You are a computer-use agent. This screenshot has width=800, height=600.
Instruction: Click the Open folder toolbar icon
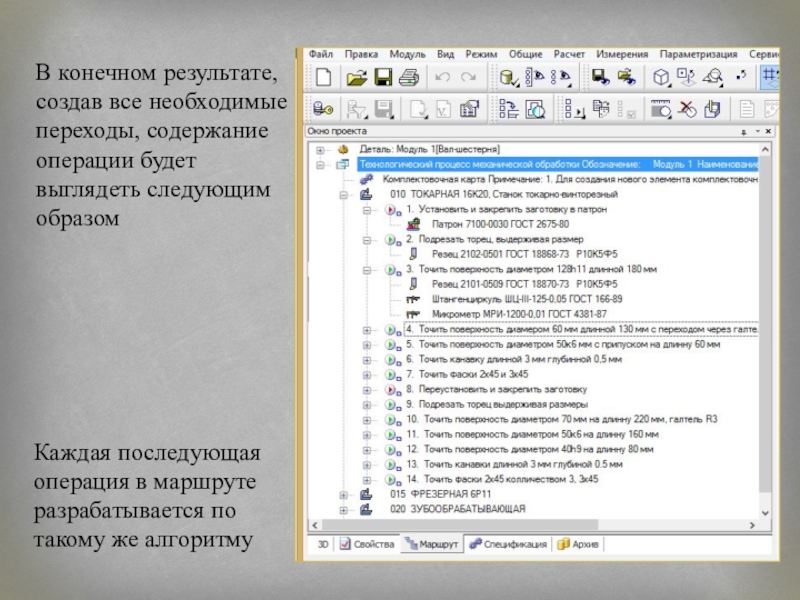(x=356, y=78)
